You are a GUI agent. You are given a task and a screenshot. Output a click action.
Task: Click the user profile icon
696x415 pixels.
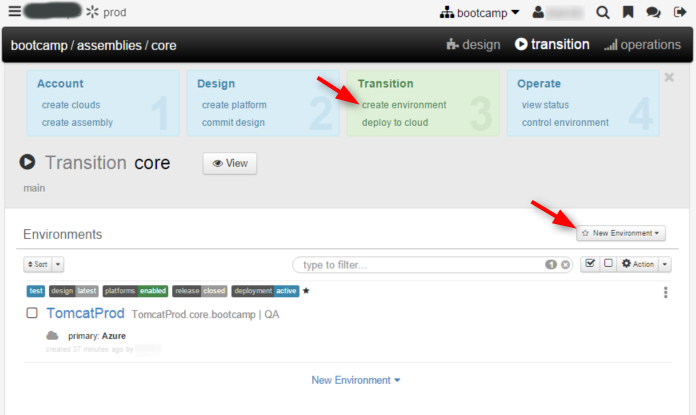coord(538,12)
